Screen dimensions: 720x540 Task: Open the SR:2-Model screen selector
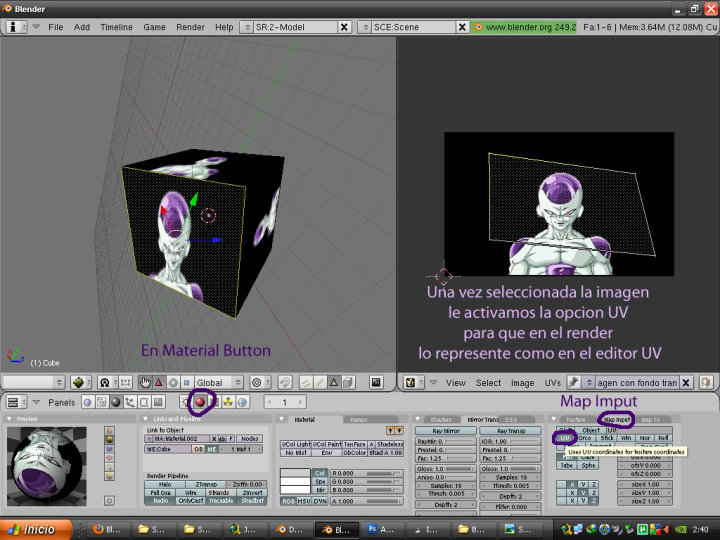click(x=248, y=27)
